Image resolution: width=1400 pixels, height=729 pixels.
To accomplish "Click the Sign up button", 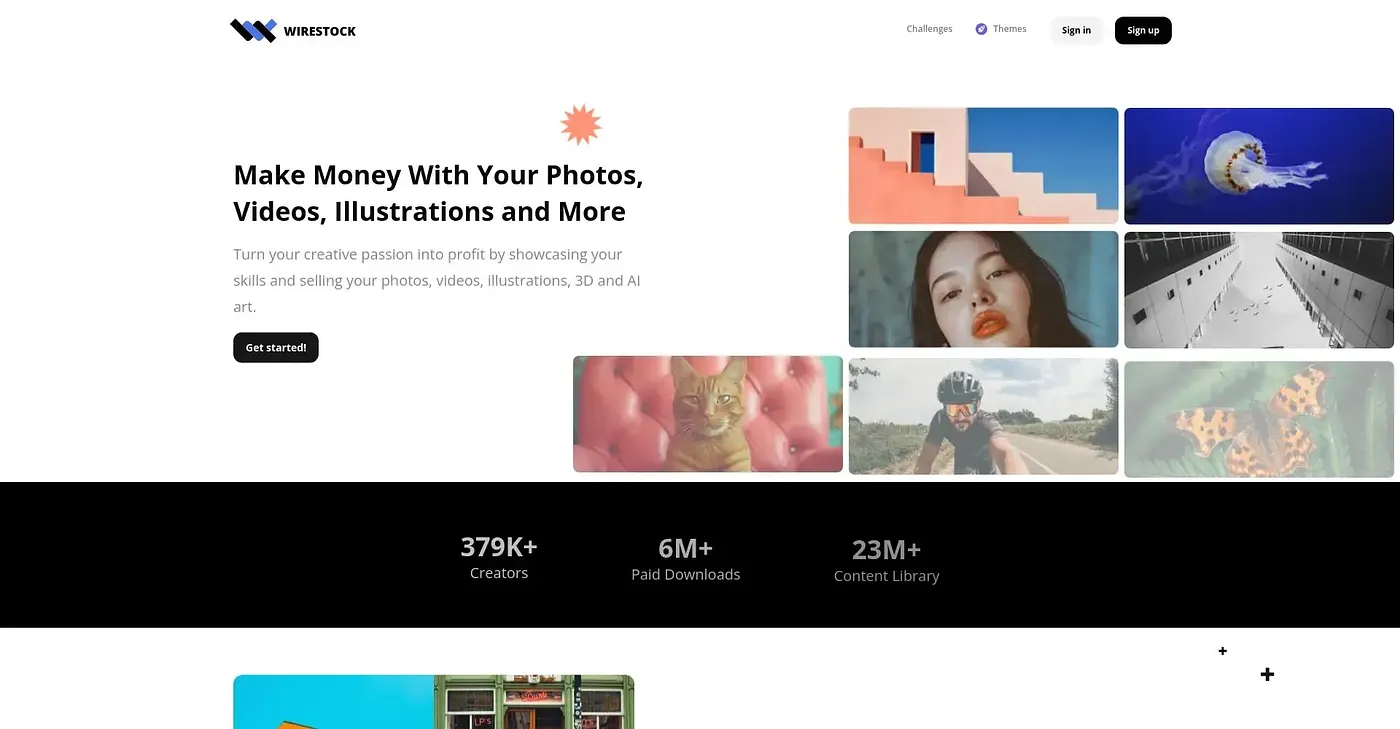I will [1143, 30].
